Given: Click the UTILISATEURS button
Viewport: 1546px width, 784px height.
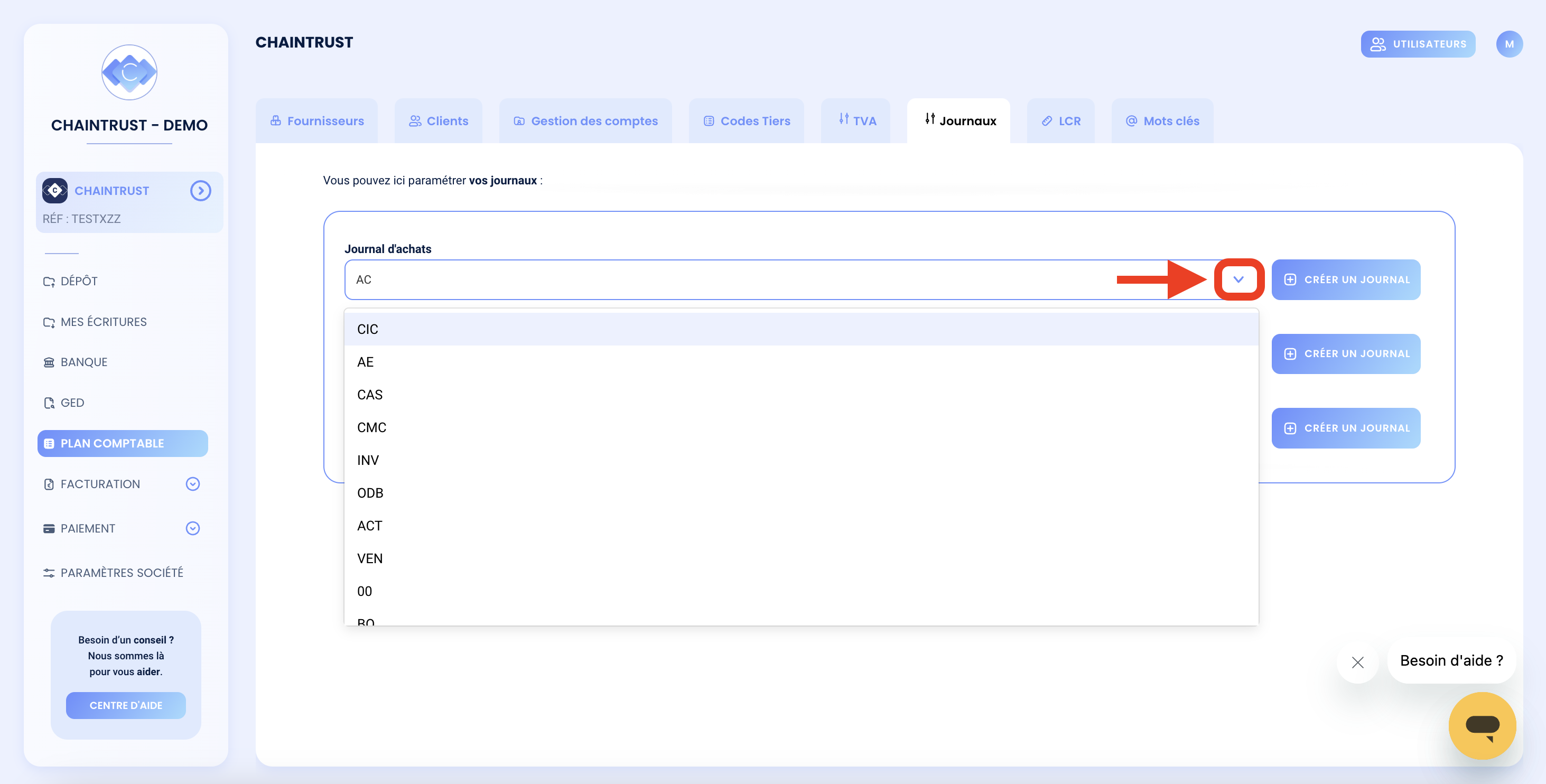Looking at the screenshot, I should 1418,44.
